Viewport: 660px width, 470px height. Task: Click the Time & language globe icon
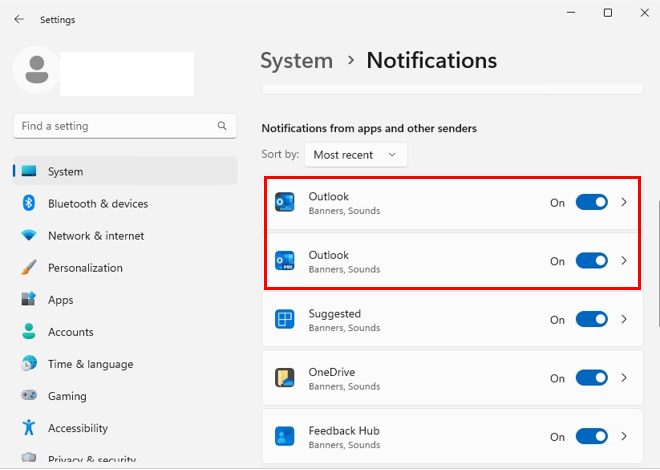point(29,363)
